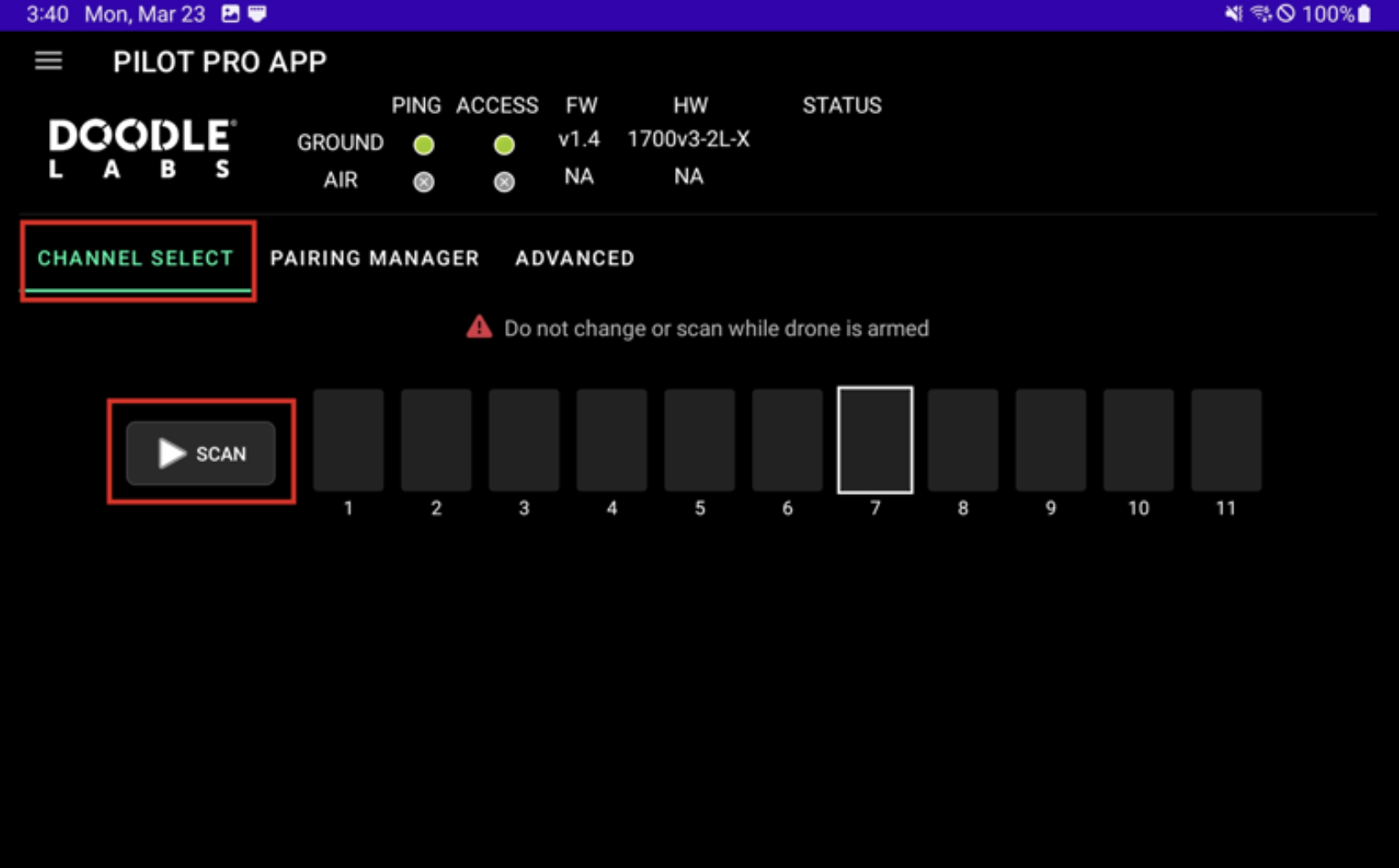Viewport: 1399px width, 868px height.
Task: Select channel 10 box
Action: point(1139,440)
